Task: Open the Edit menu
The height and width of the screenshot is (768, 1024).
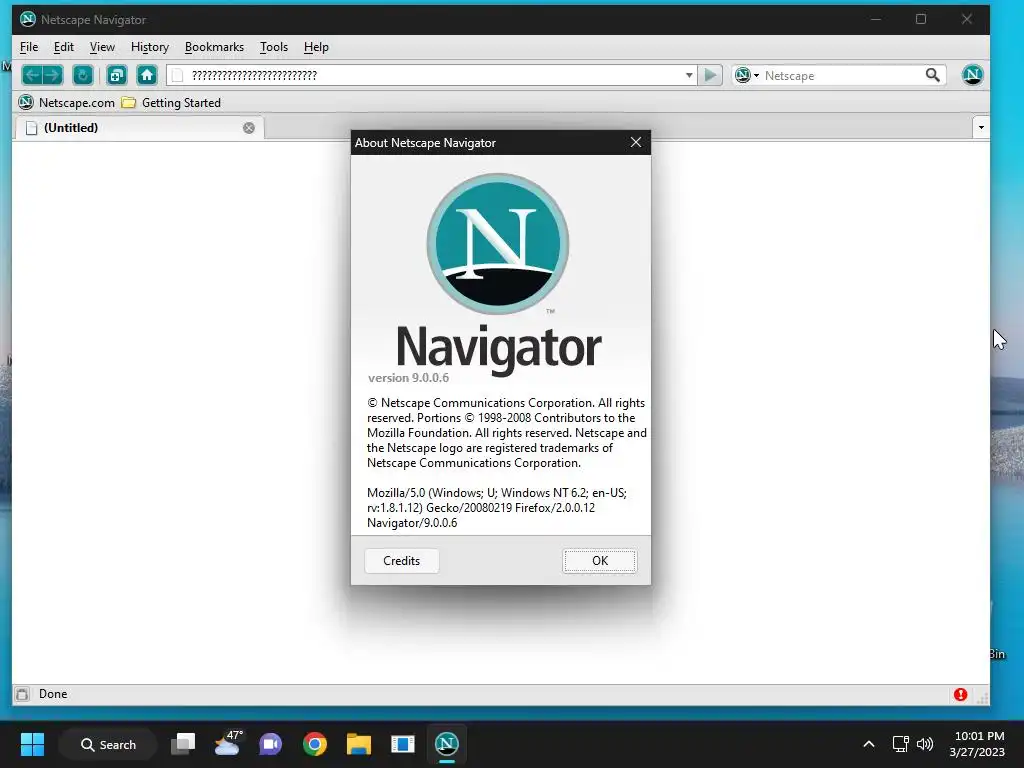Action: [63, 47]
